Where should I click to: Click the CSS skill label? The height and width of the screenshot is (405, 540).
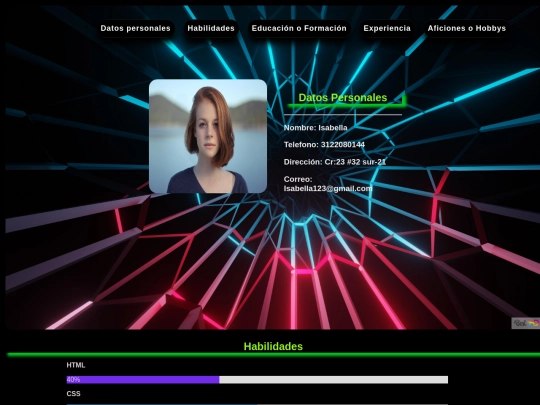[73, 394]
